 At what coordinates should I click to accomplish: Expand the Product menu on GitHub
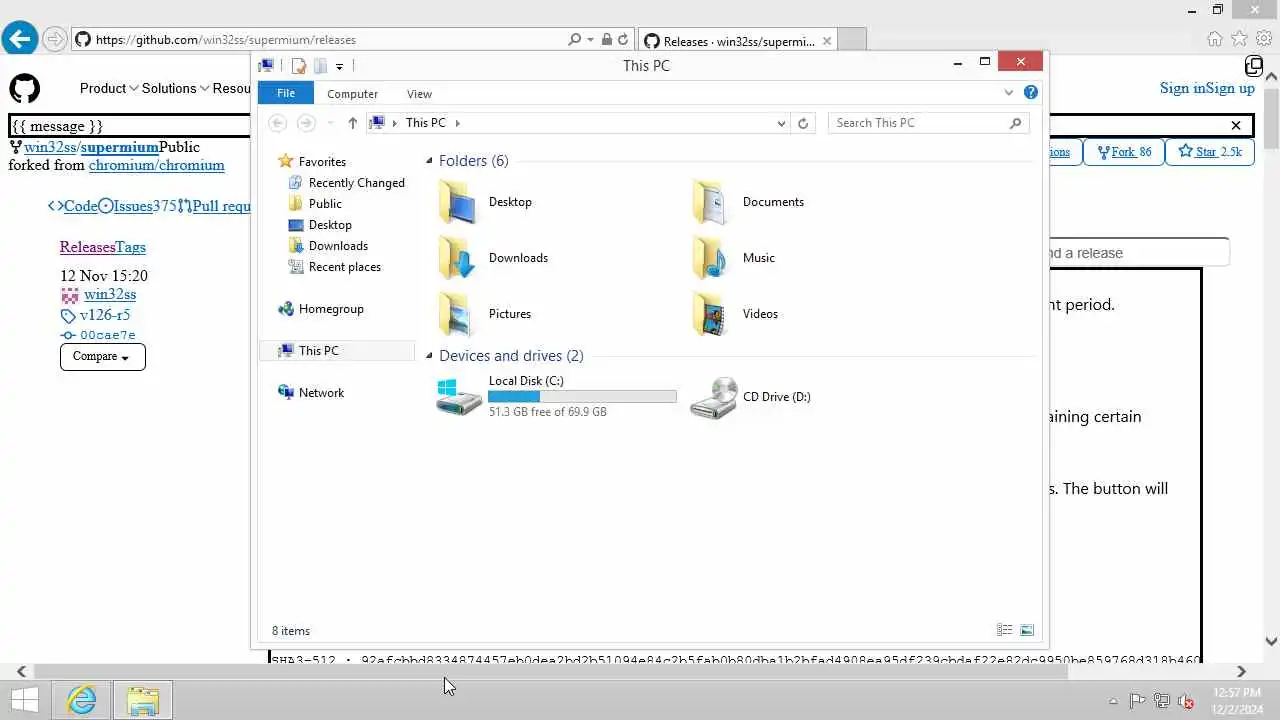click(109, 88)
